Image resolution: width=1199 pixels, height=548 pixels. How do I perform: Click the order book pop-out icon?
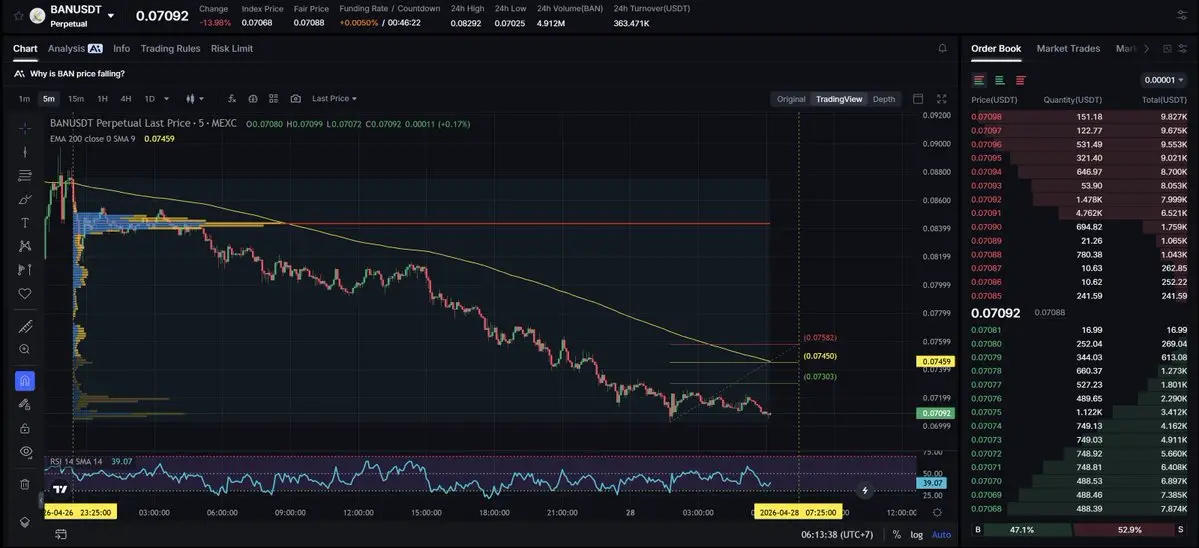coord(1167,48)
